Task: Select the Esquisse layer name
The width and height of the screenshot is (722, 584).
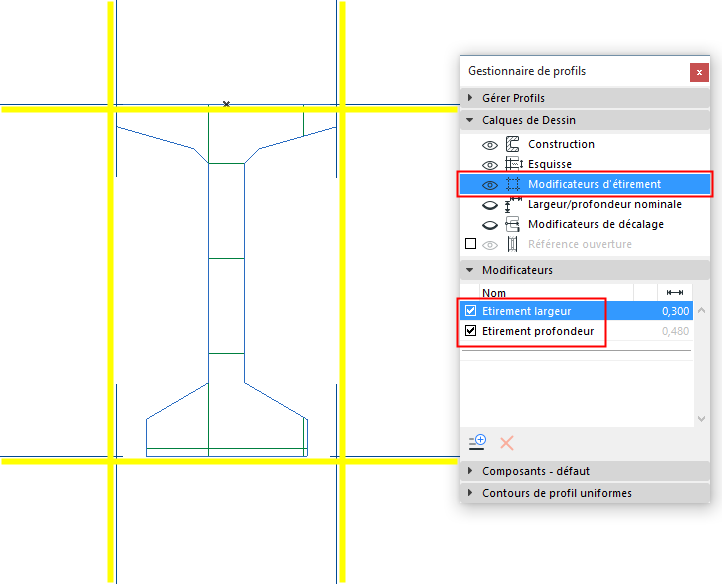Action: click(550, 164)
